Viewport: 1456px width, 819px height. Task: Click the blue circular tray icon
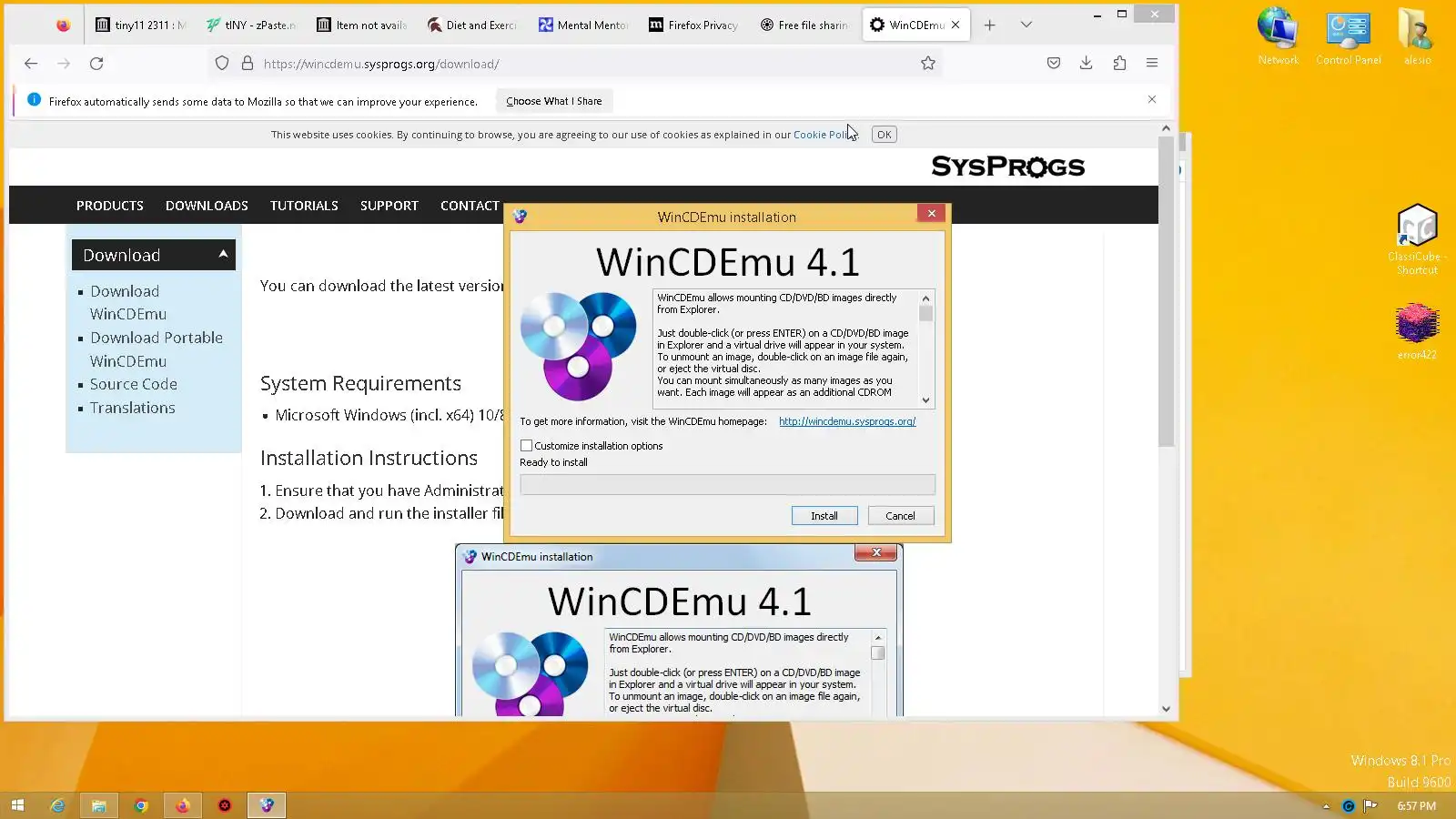click(x=1349, y=806)
